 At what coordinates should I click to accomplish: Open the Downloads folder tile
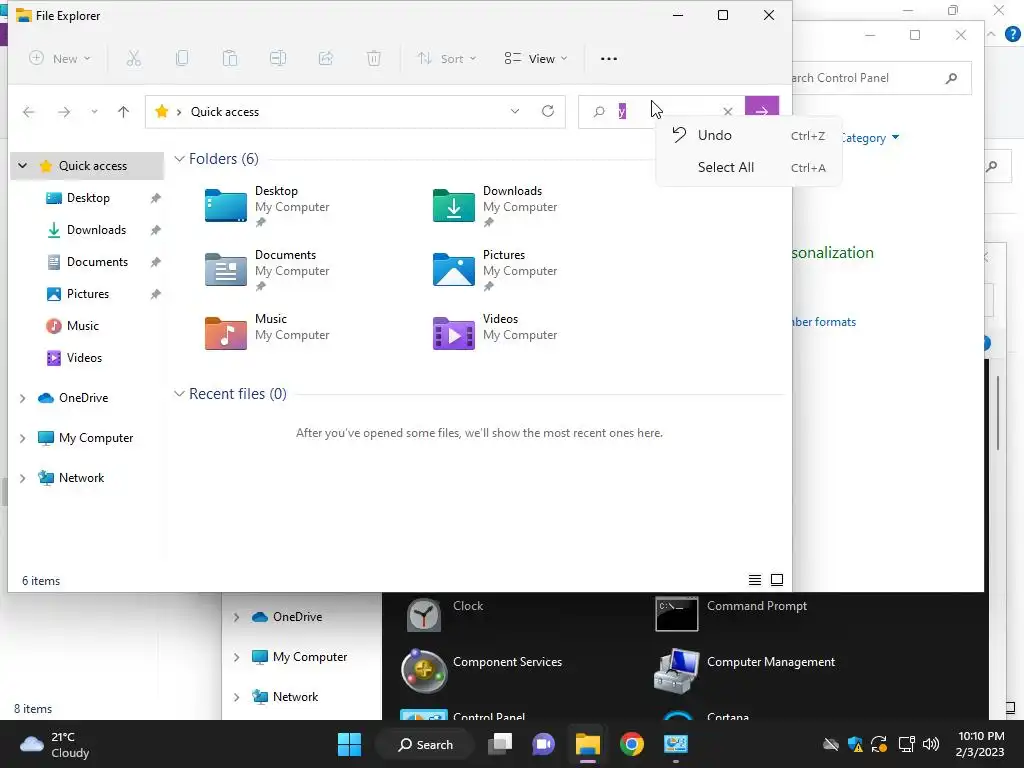click(496, 206)
